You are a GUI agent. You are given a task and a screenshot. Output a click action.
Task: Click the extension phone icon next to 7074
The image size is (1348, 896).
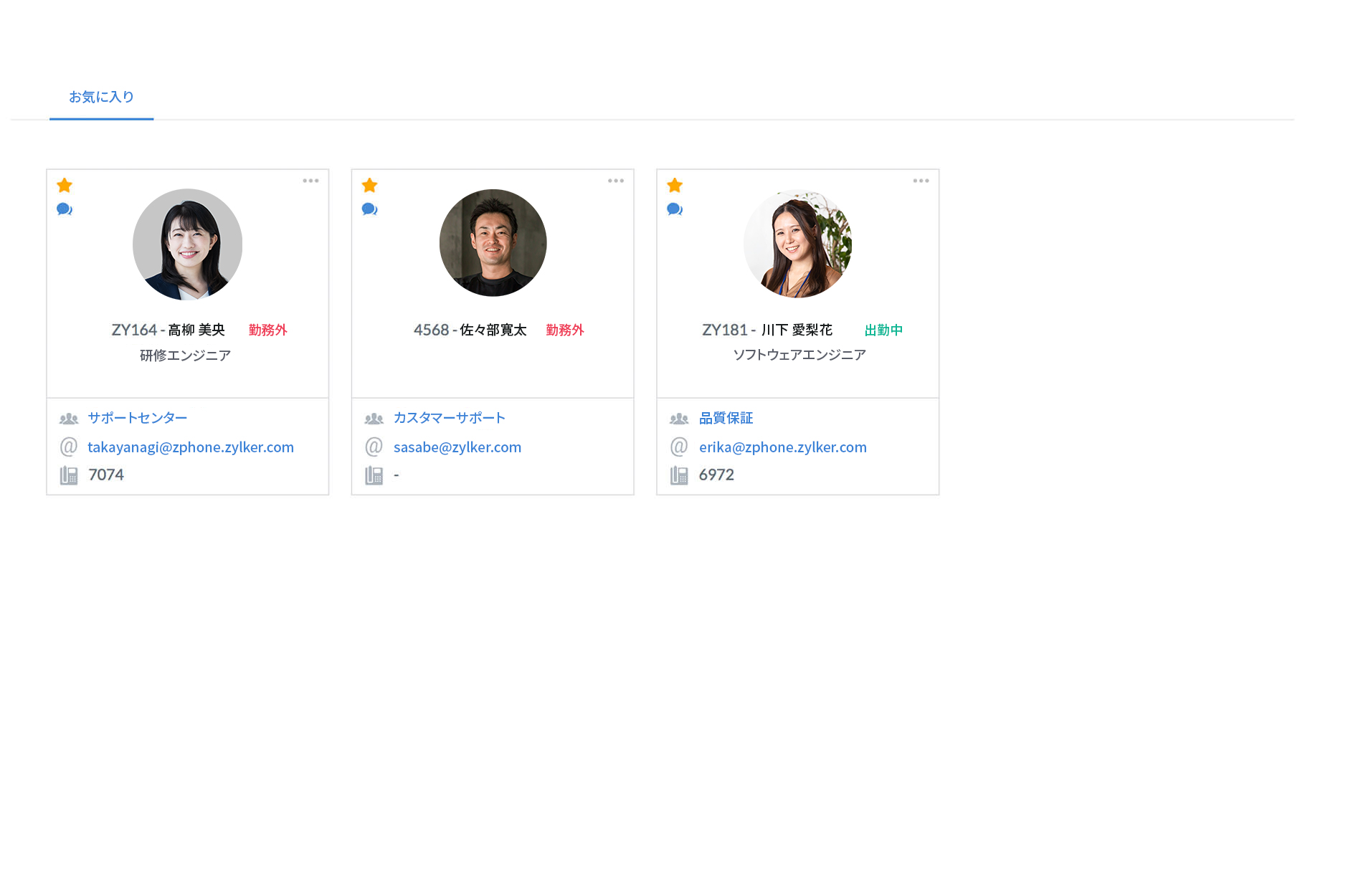pyautogui.click(x=69, y=474)
